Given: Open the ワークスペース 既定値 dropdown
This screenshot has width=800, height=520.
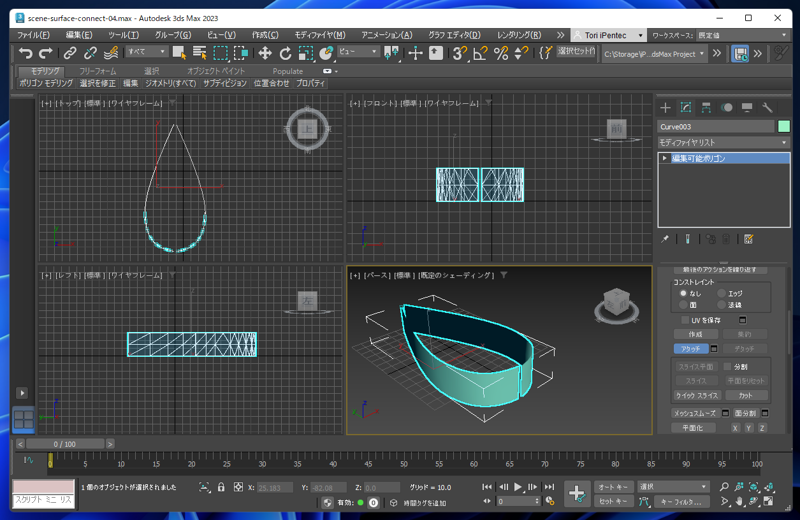Looking at the screenshot, I should (742, 35).
